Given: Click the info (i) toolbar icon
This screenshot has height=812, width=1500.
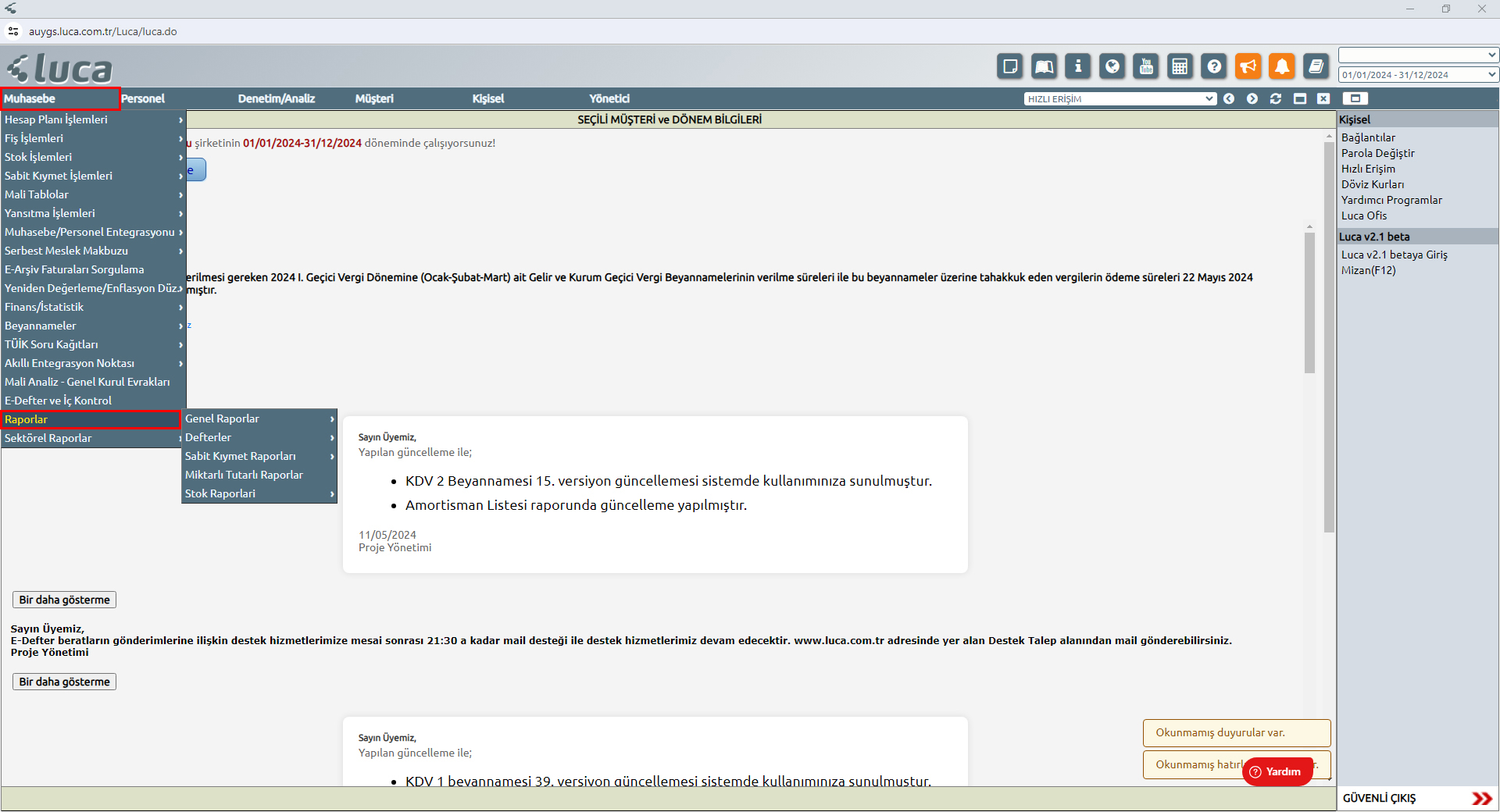Looking at the screenshot, I should point(1078,66).
